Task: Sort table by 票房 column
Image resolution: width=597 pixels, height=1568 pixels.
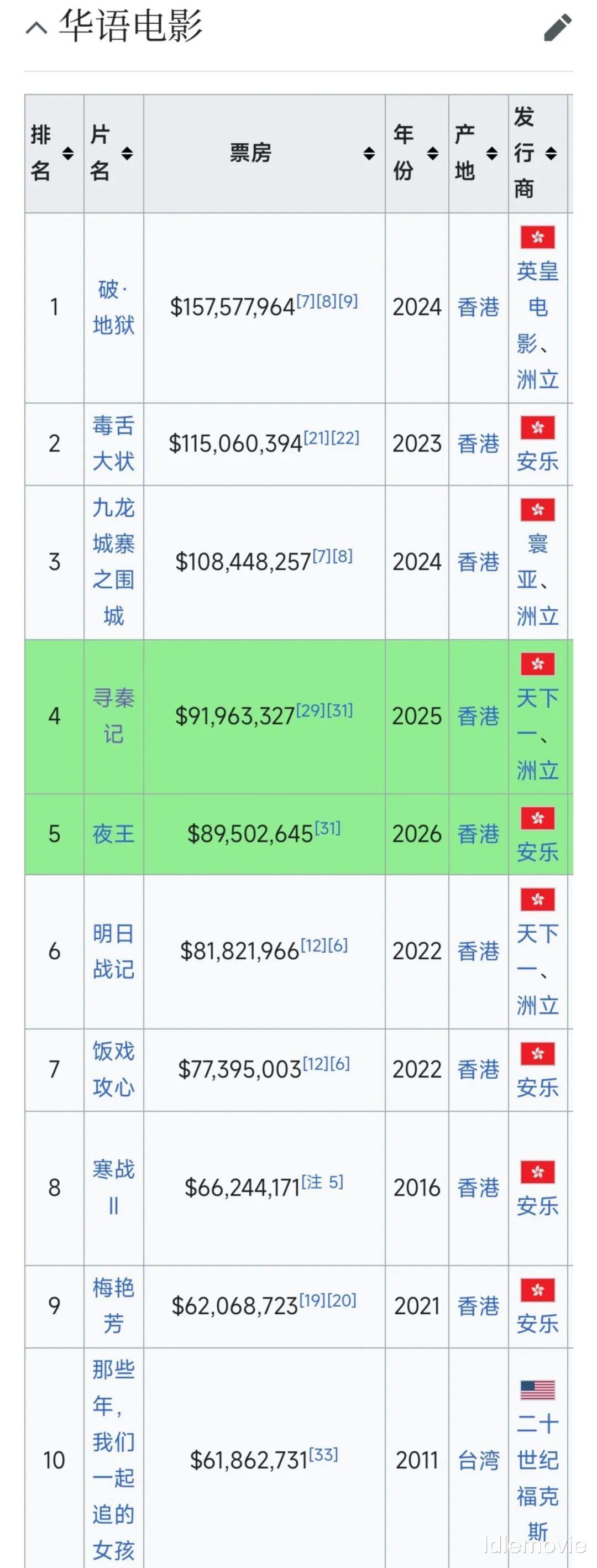Action: coord(369,153)
